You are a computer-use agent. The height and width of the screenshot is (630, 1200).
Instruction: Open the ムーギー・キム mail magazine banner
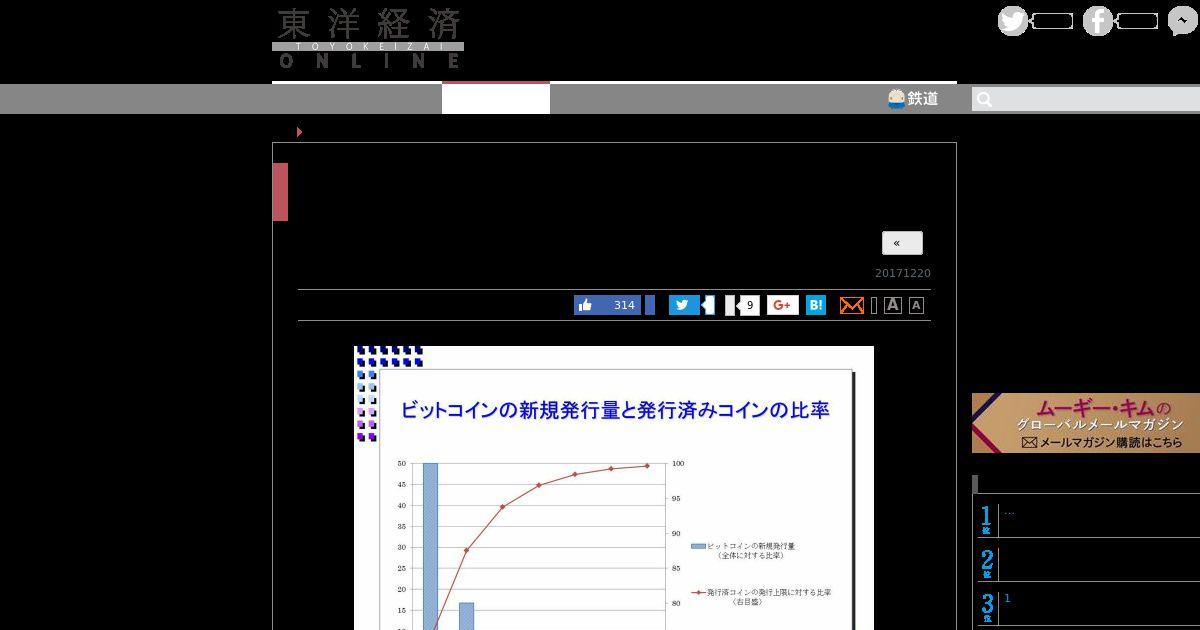[1086, 423]
